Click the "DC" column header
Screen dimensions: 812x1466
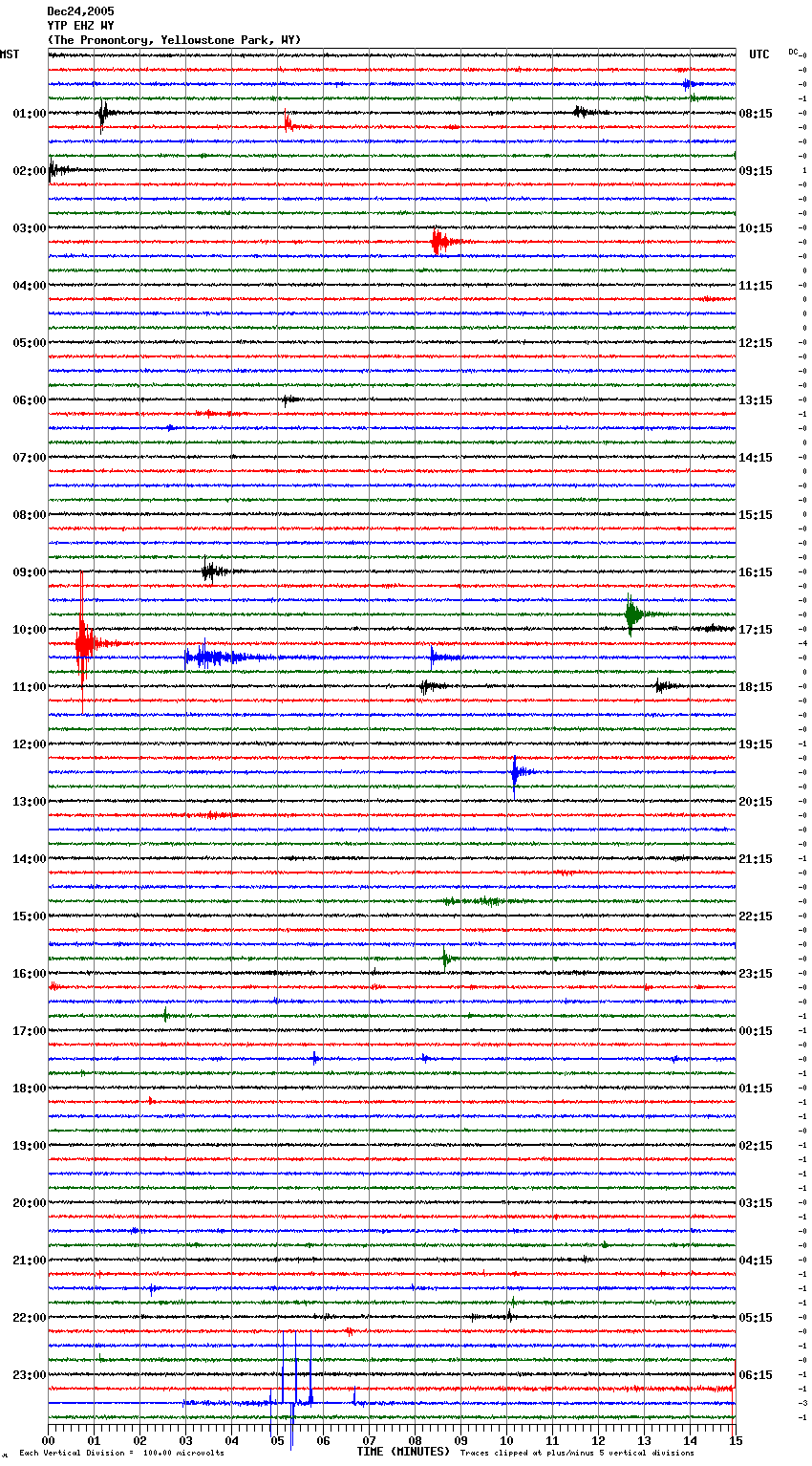(793, 52)
